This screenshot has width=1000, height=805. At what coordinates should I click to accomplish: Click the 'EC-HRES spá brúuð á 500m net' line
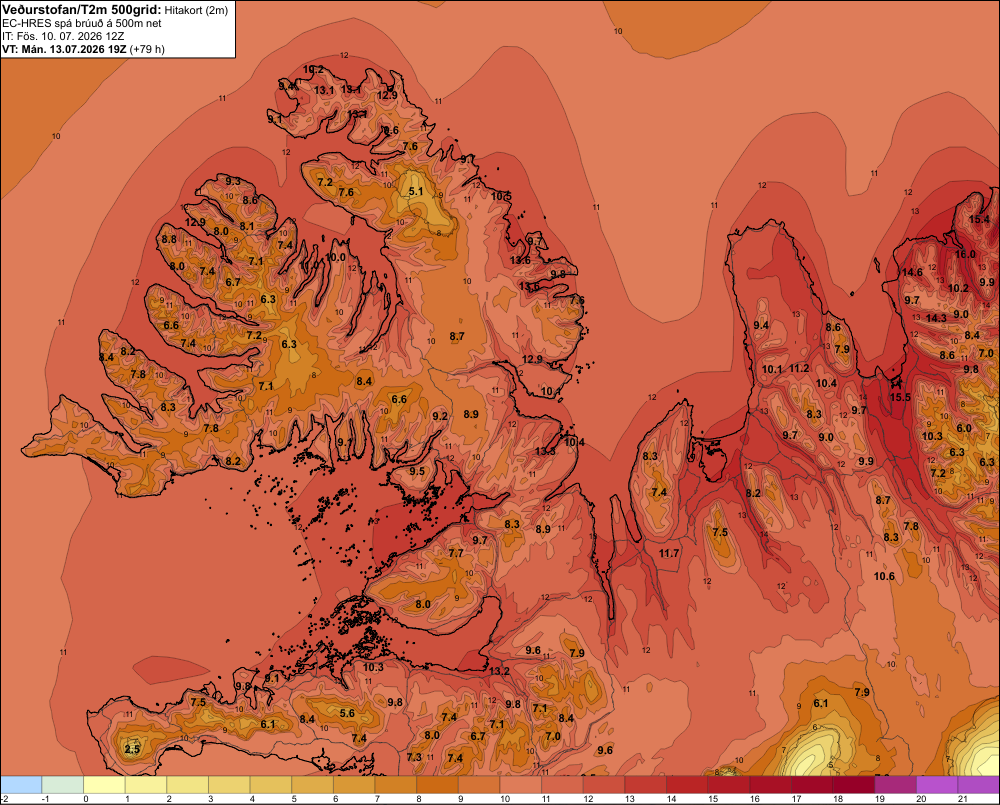[x=82, y=24]
